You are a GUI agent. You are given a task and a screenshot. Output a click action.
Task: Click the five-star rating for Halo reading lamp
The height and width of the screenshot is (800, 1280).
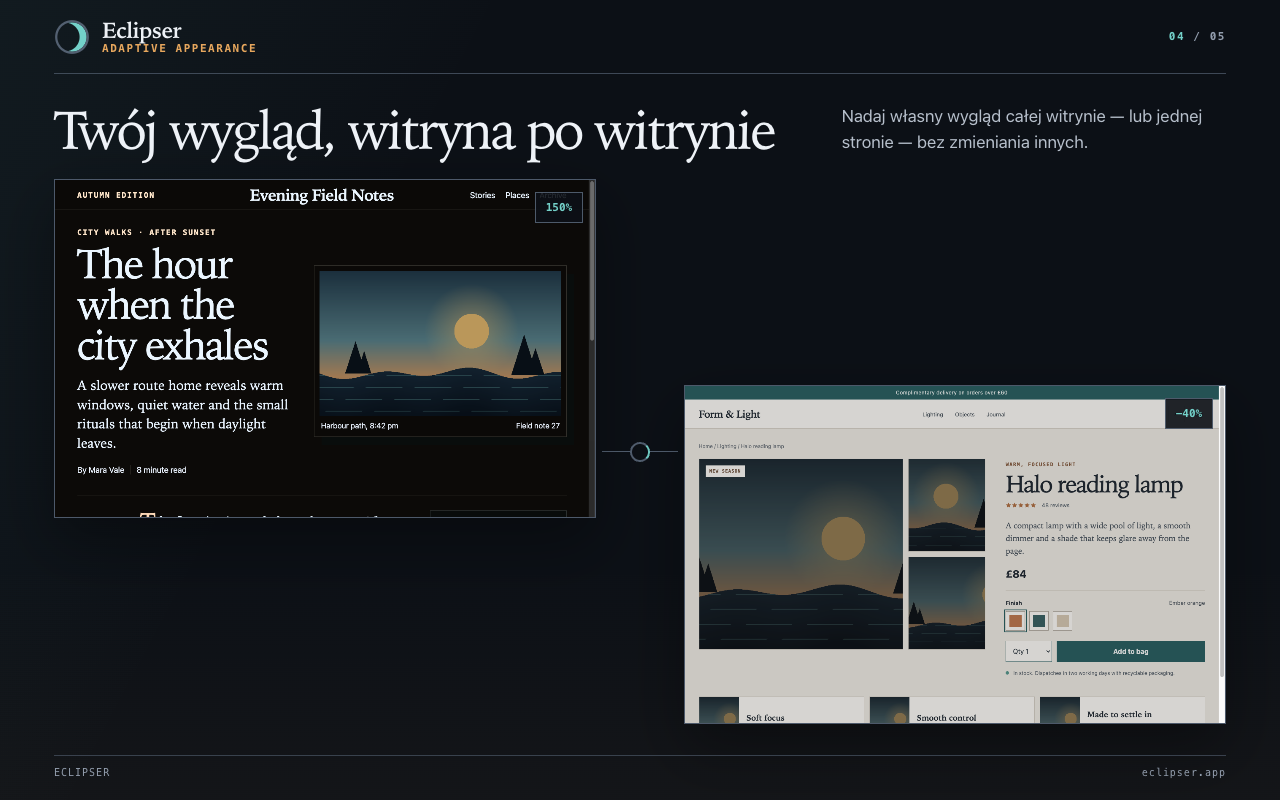click(x=1021, y=505)
